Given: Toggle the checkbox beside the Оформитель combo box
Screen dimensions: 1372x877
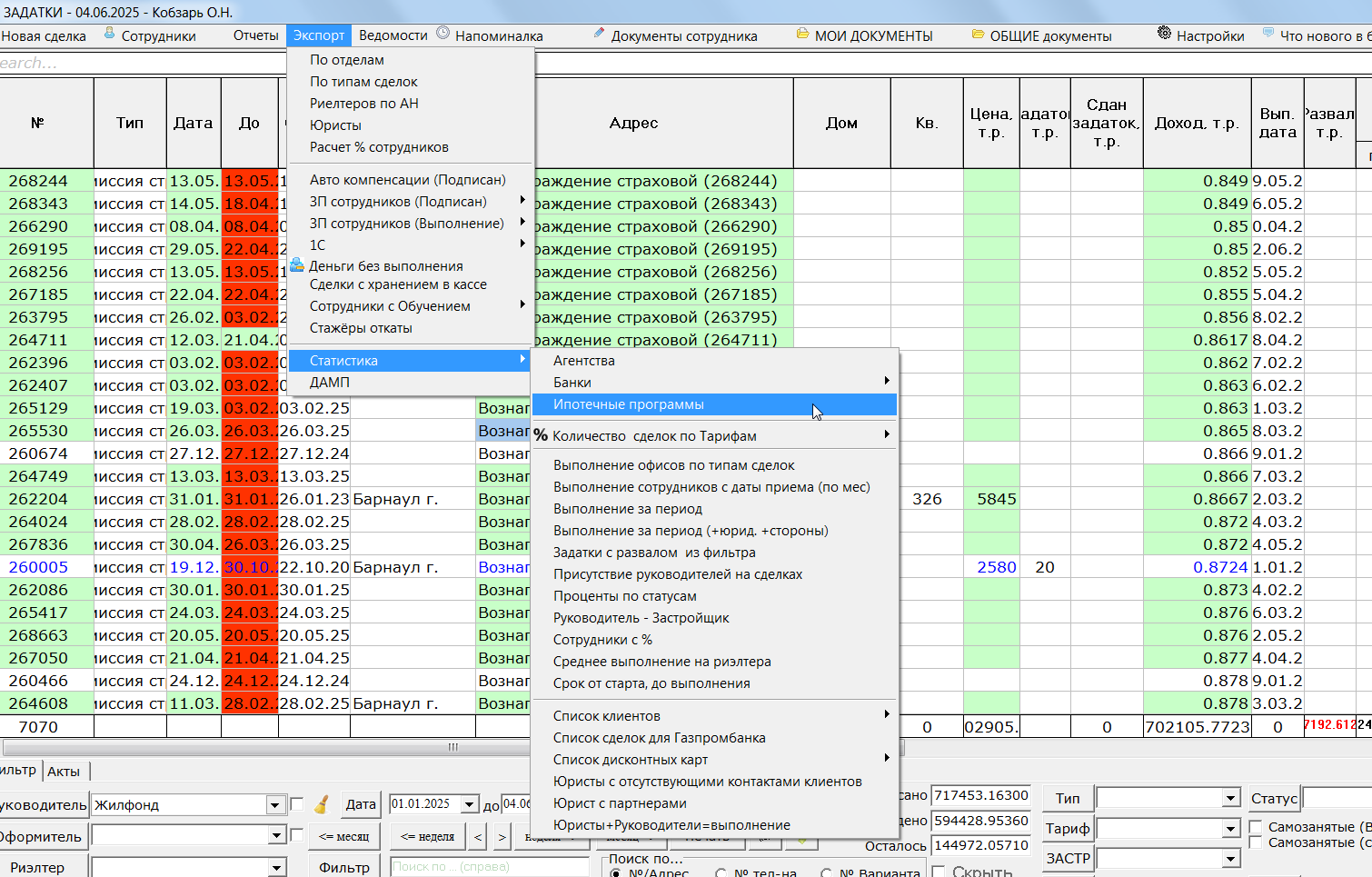Looking at the screenshot, I should [x=296, y=834].
